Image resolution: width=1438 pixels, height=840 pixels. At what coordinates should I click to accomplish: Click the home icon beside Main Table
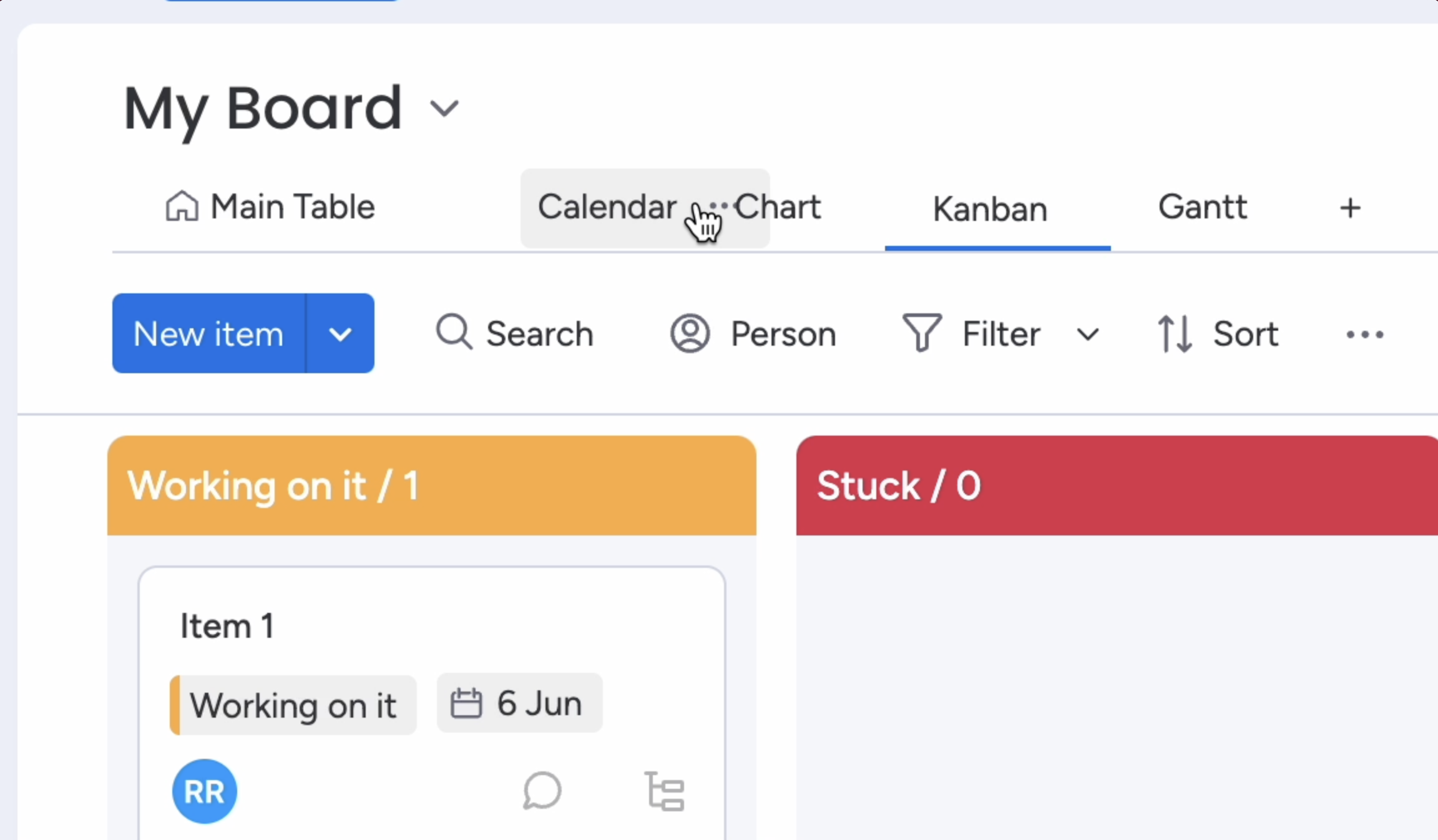[x=182, y=207]
